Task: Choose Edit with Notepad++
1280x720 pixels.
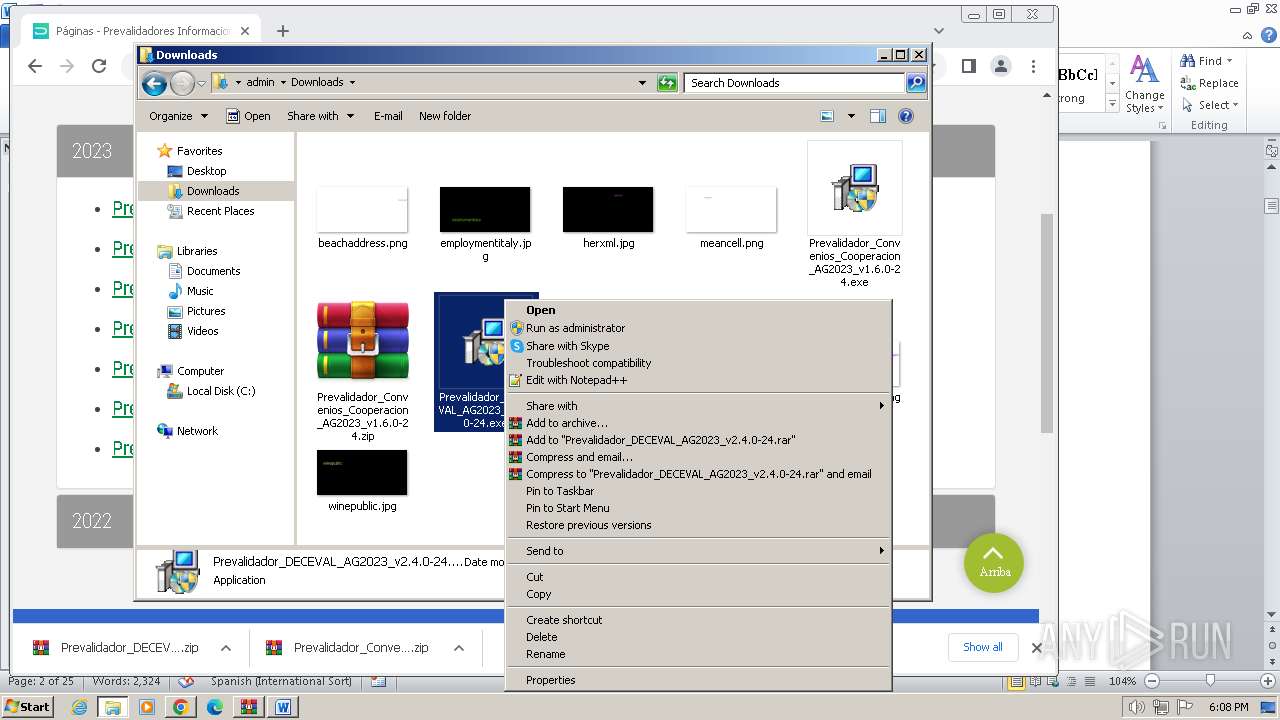Action: tap(698, 380)
